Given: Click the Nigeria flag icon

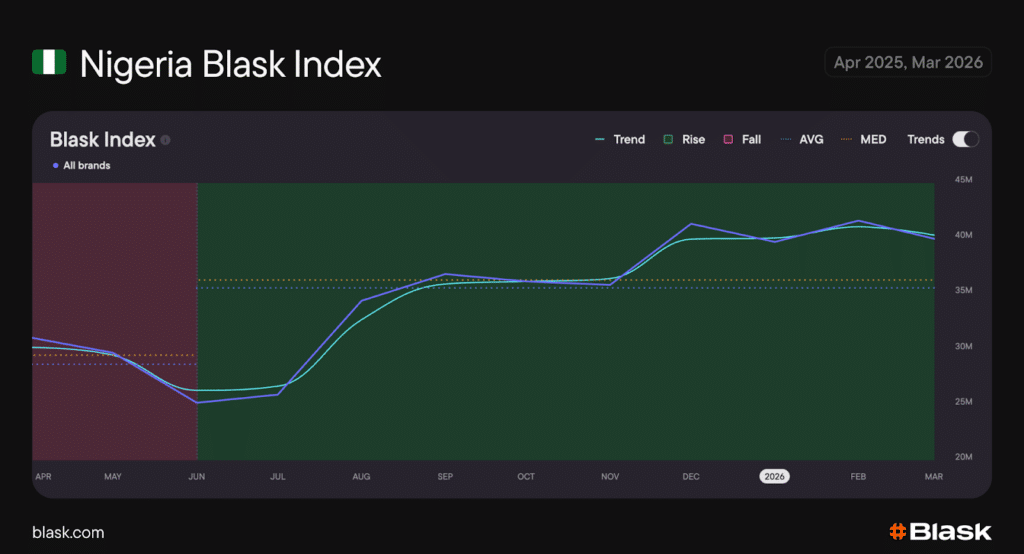Looking at the screenshot, I should click(x=49, y=62).
